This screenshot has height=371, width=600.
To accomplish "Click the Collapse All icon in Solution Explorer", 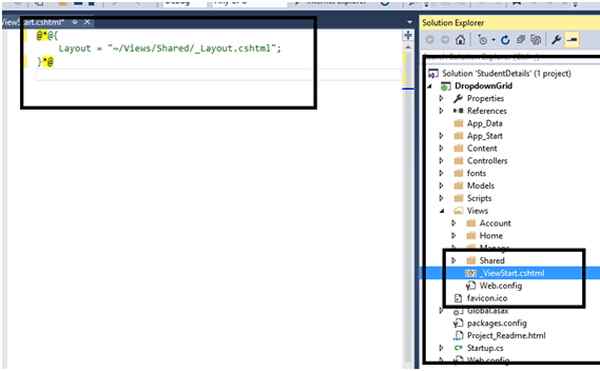I will click(x=521, y=40).
